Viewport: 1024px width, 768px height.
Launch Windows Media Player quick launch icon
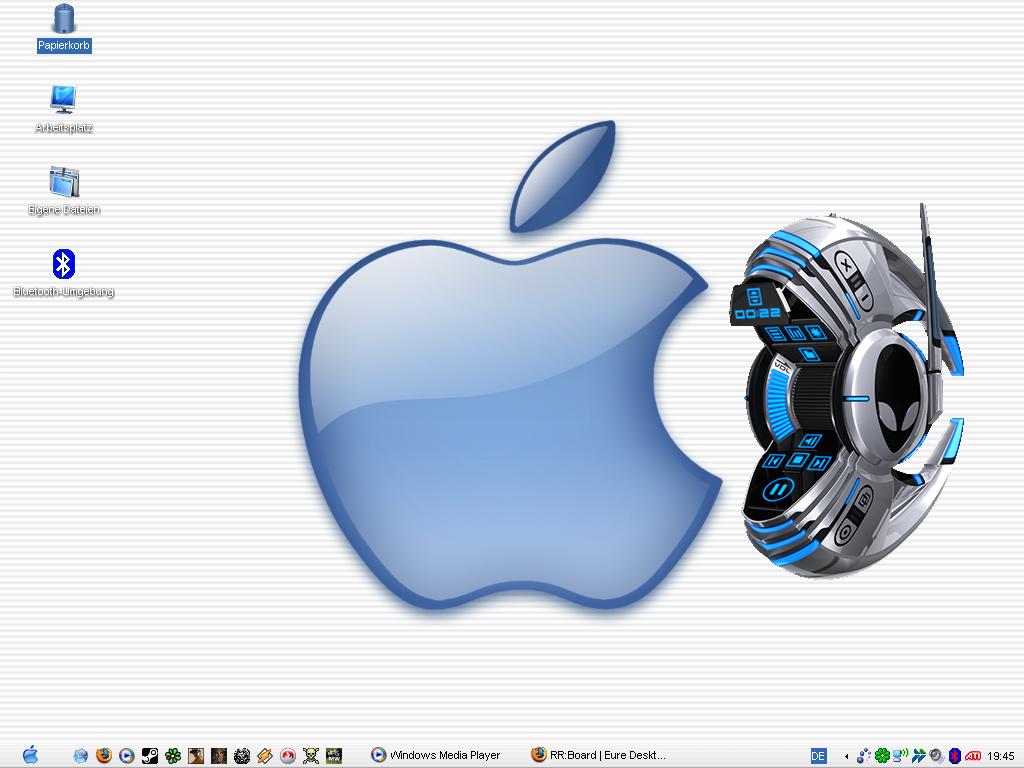pyautogui.click(x=127, y=756)
